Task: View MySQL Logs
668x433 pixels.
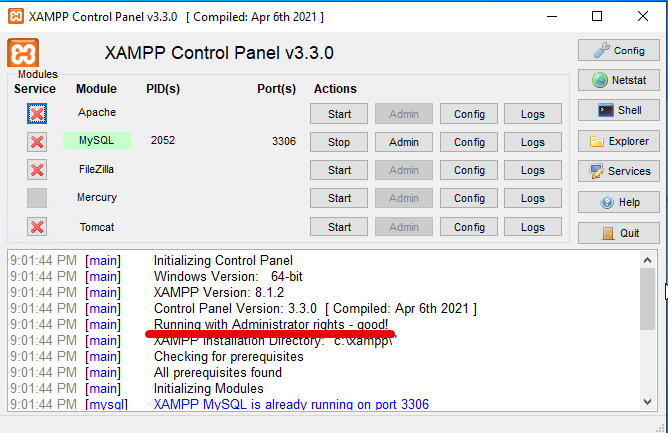Action: point(533,142)
